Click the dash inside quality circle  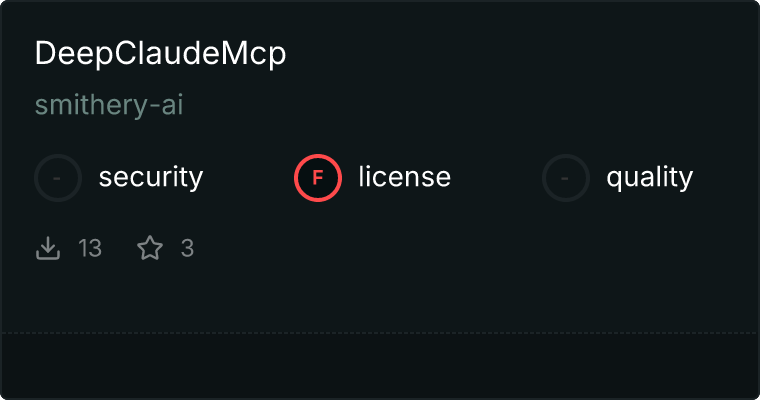tap(565, 178)
